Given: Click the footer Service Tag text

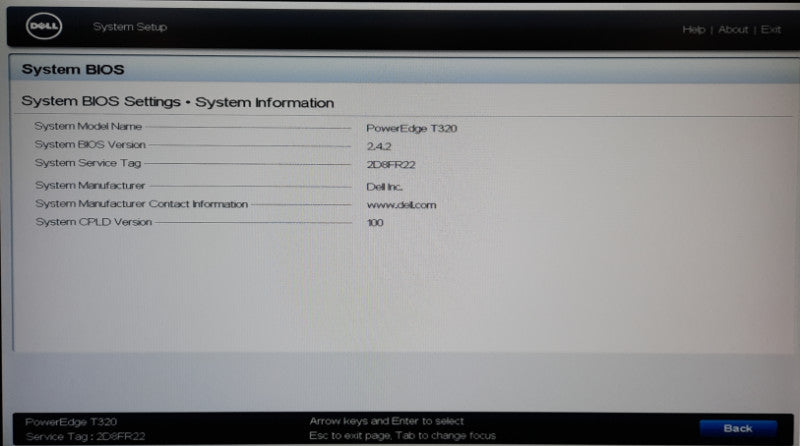Looking at the screenshot, I should [x=85, y=436].
